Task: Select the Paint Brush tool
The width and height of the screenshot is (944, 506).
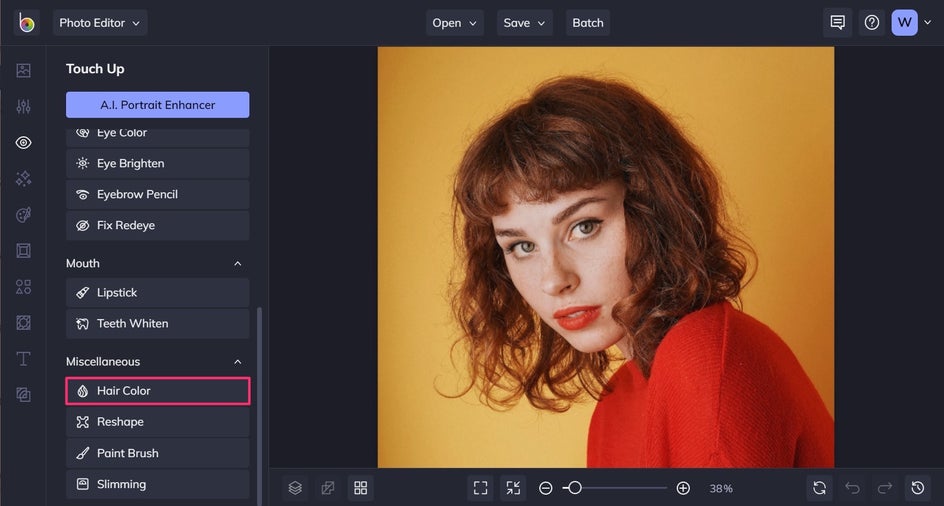Action: 158,453
